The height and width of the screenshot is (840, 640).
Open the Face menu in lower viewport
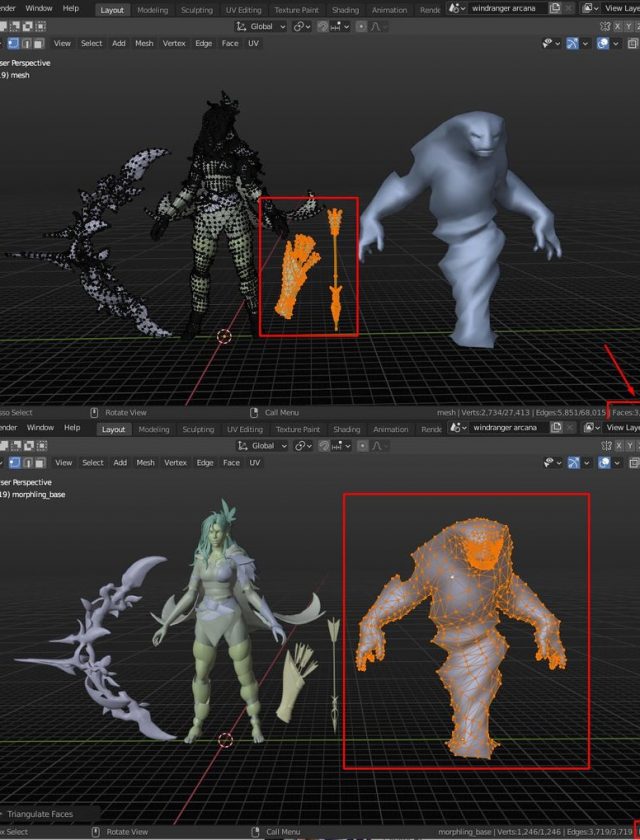point(231,463)
